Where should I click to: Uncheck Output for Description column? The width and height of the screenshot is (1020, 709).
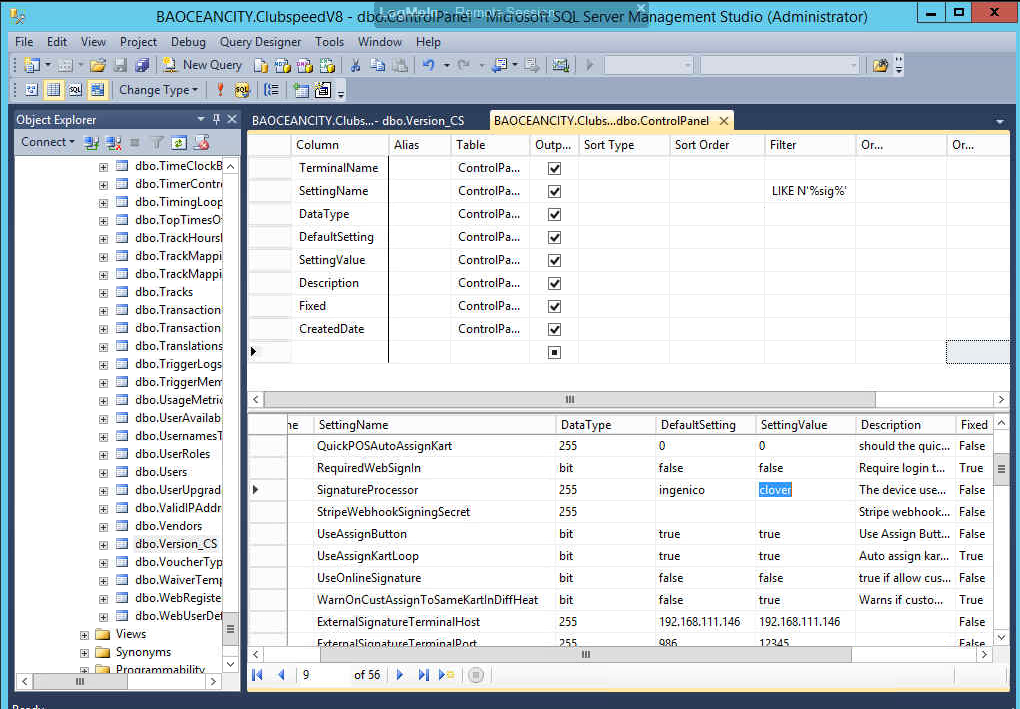pos(554,283)
